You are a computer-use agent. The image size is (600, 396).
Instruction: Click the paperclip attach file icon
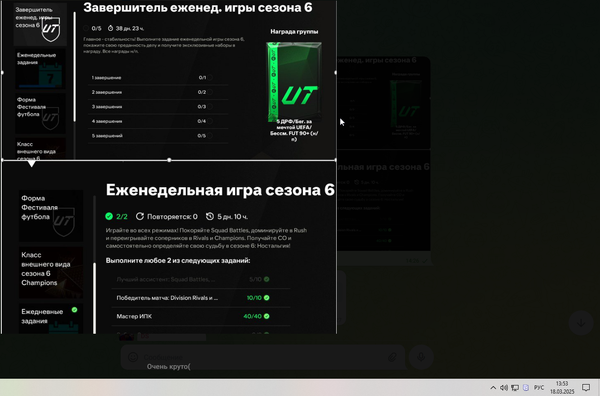click(392, 357)
